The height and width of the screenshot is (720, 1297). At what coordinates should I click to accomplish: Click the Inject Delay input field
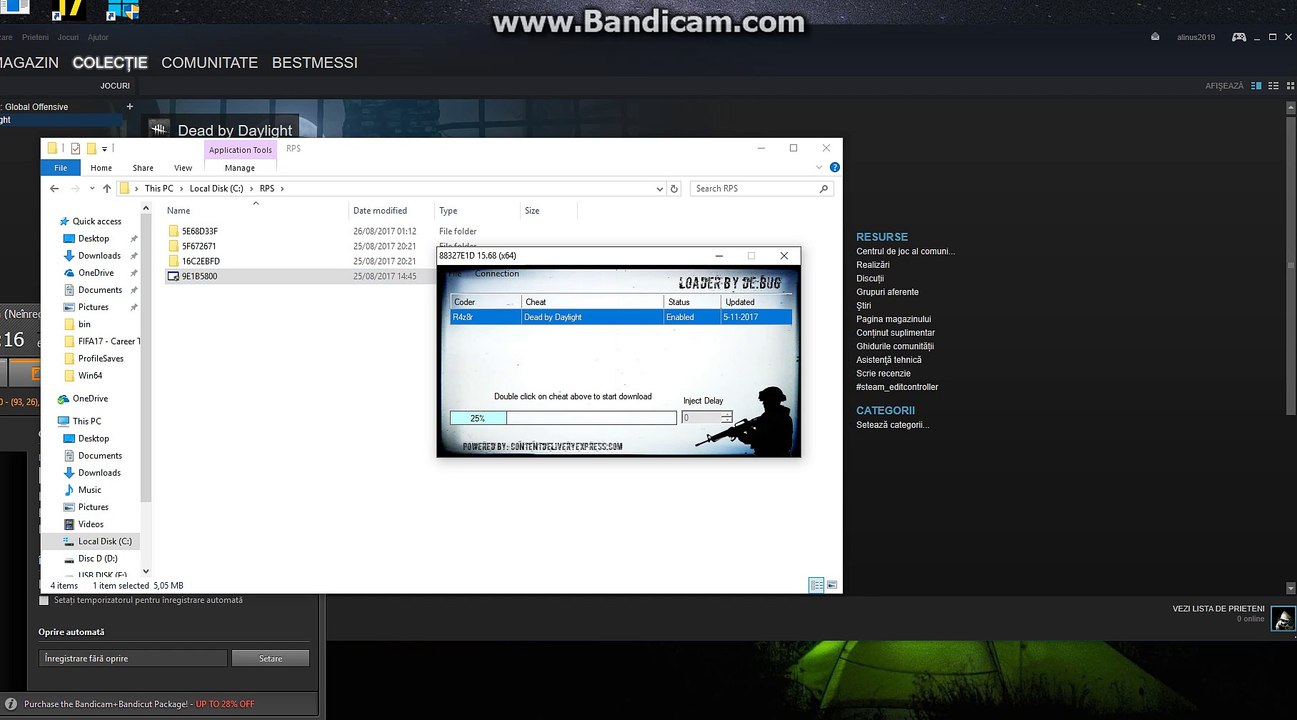(x=701, y=418)
